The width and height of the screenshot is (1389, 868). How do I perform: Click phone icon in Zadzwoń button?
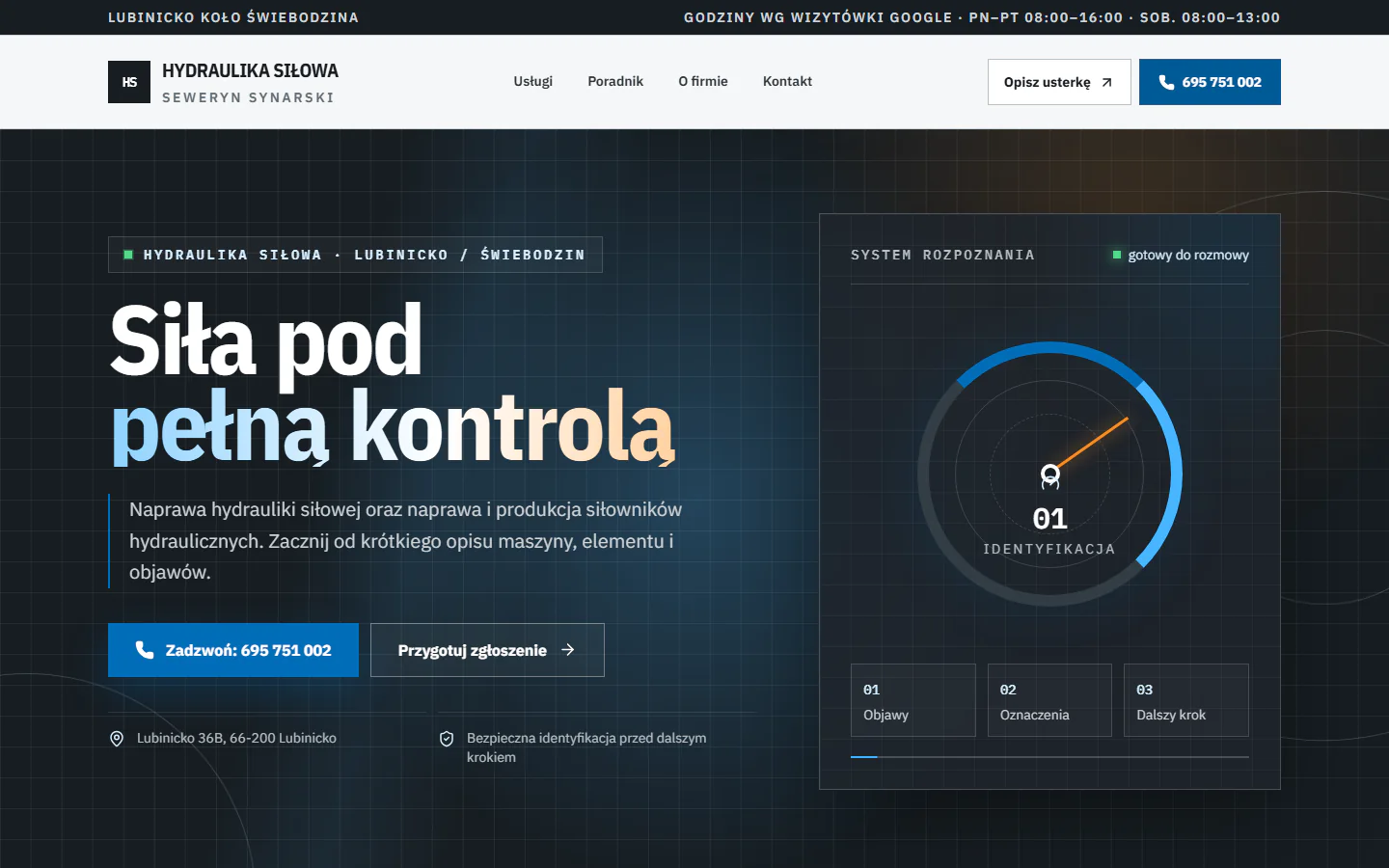[x=145, y=650]
